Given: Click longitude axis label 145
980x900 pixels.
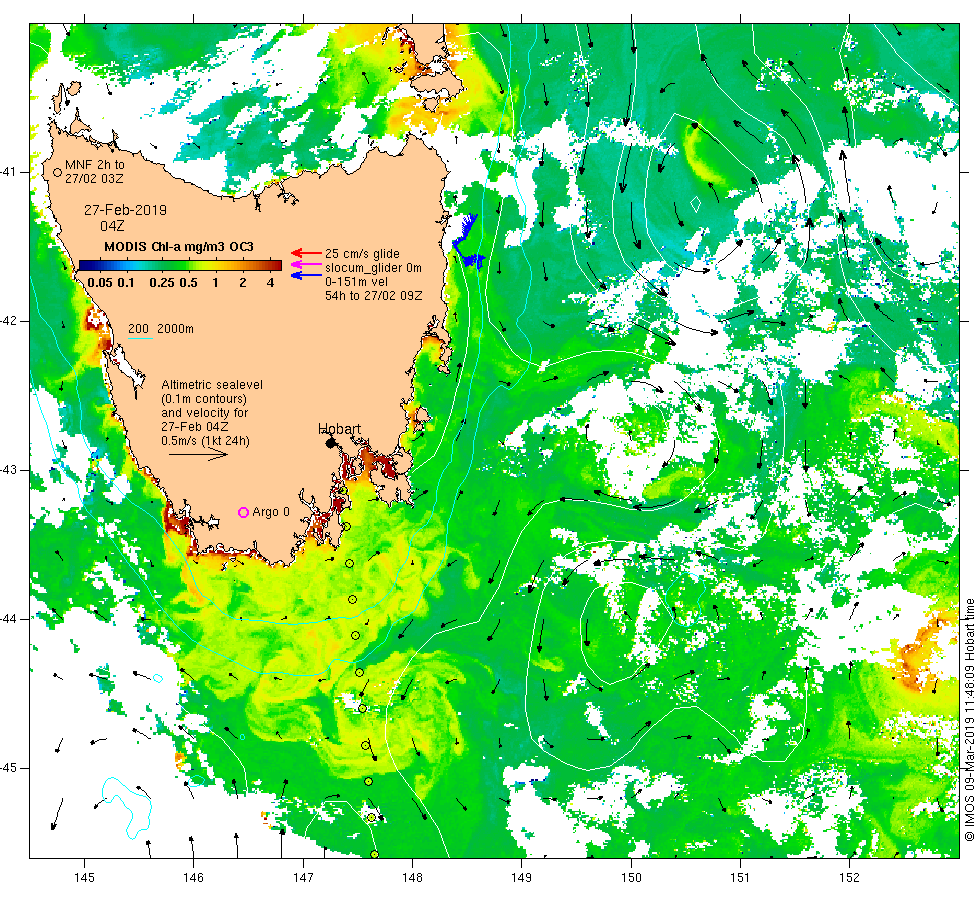Looking at the screenshot, I should (84, 878).
